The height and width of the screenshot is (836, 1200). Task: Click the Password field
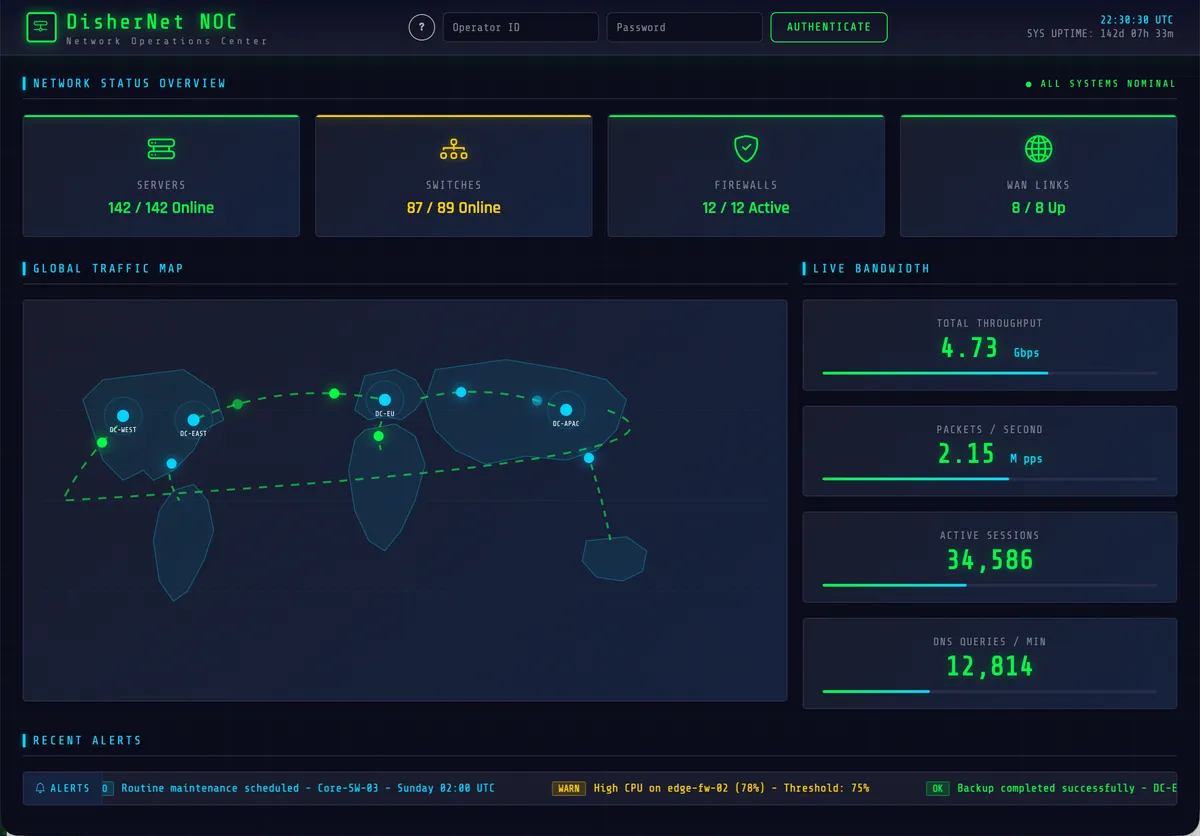coord(685,27)
